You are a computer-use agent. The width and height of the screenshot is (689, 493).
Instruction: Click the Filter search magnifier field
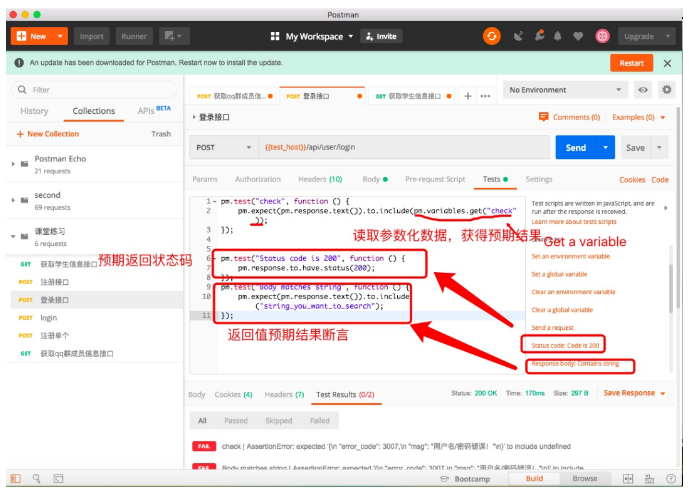point(94,90)
